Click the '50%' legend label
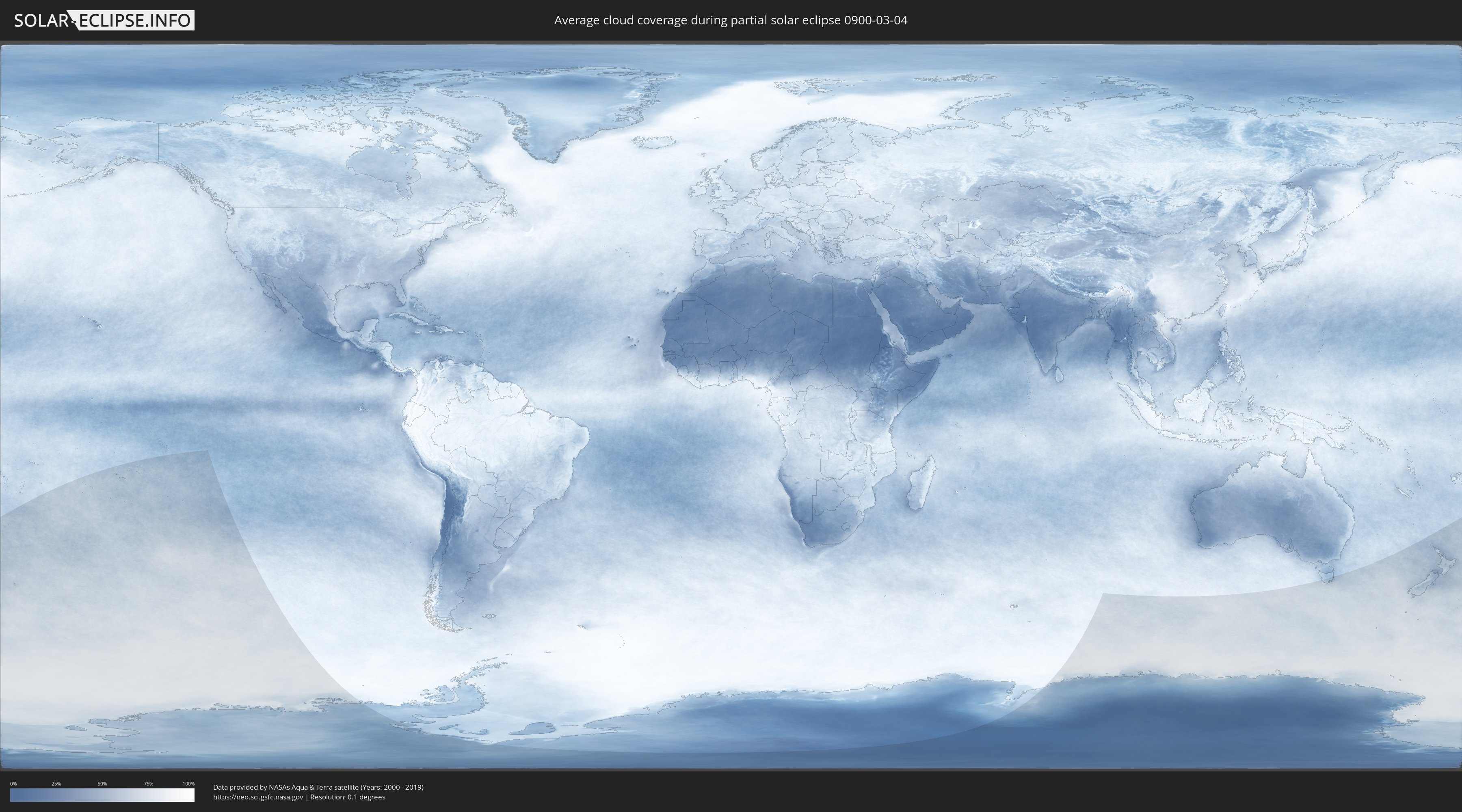 point(102,784)
